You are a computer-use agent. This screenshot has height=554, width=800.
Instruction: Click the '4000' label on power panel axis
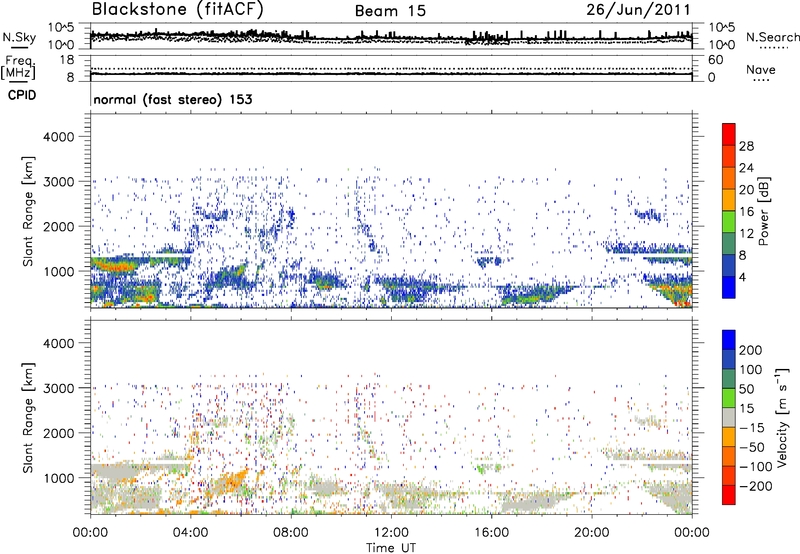click(58, 137)
